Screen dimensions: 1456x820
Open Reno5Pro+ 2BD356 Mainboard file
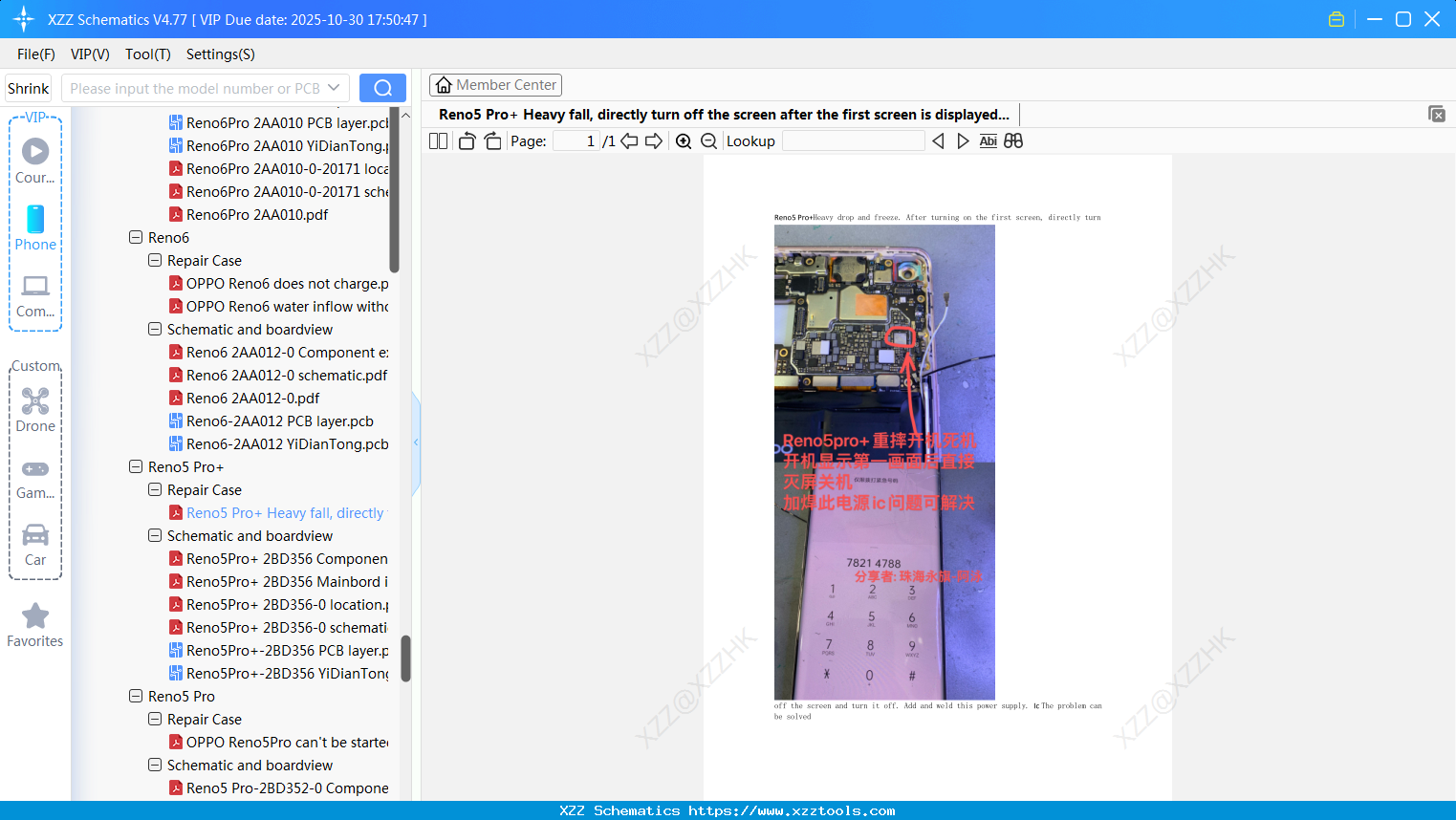279,581
